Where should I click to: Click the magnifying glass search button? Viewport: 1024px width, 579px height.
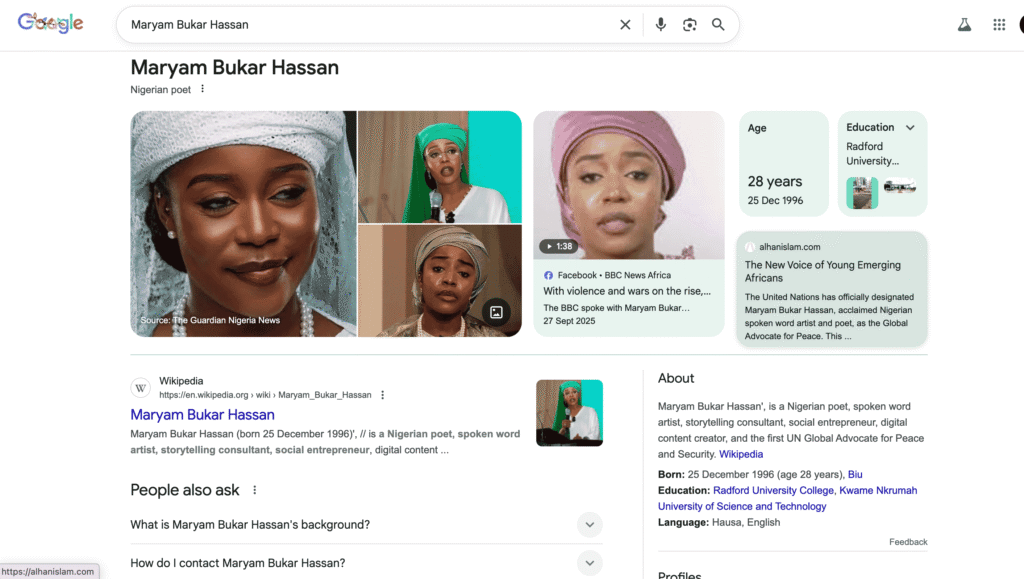(718, 25)
